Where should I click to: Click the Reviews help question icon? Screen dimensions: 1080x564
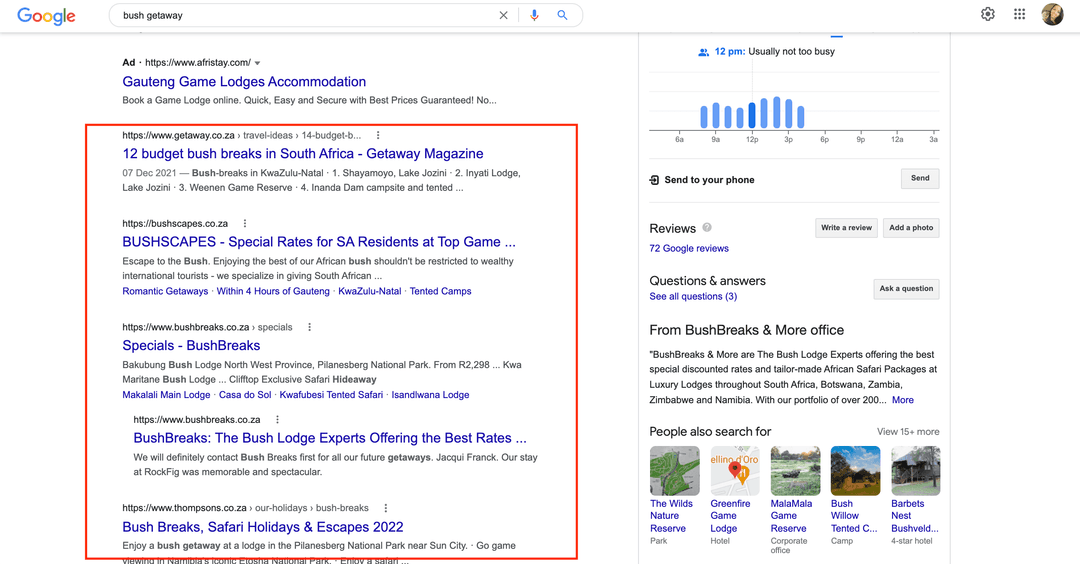pos(707,228)
